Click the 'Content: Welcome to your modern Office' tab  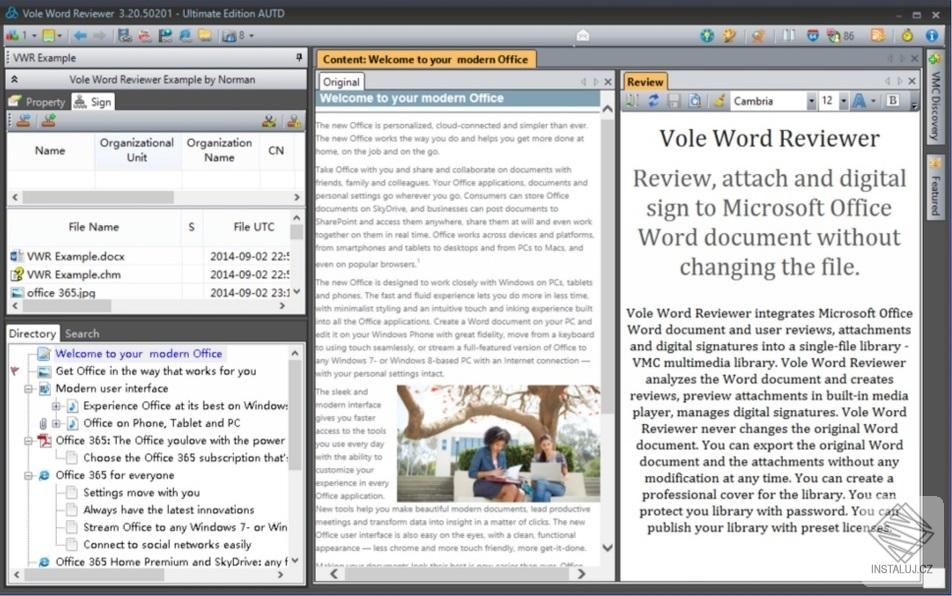pos(426,59)
